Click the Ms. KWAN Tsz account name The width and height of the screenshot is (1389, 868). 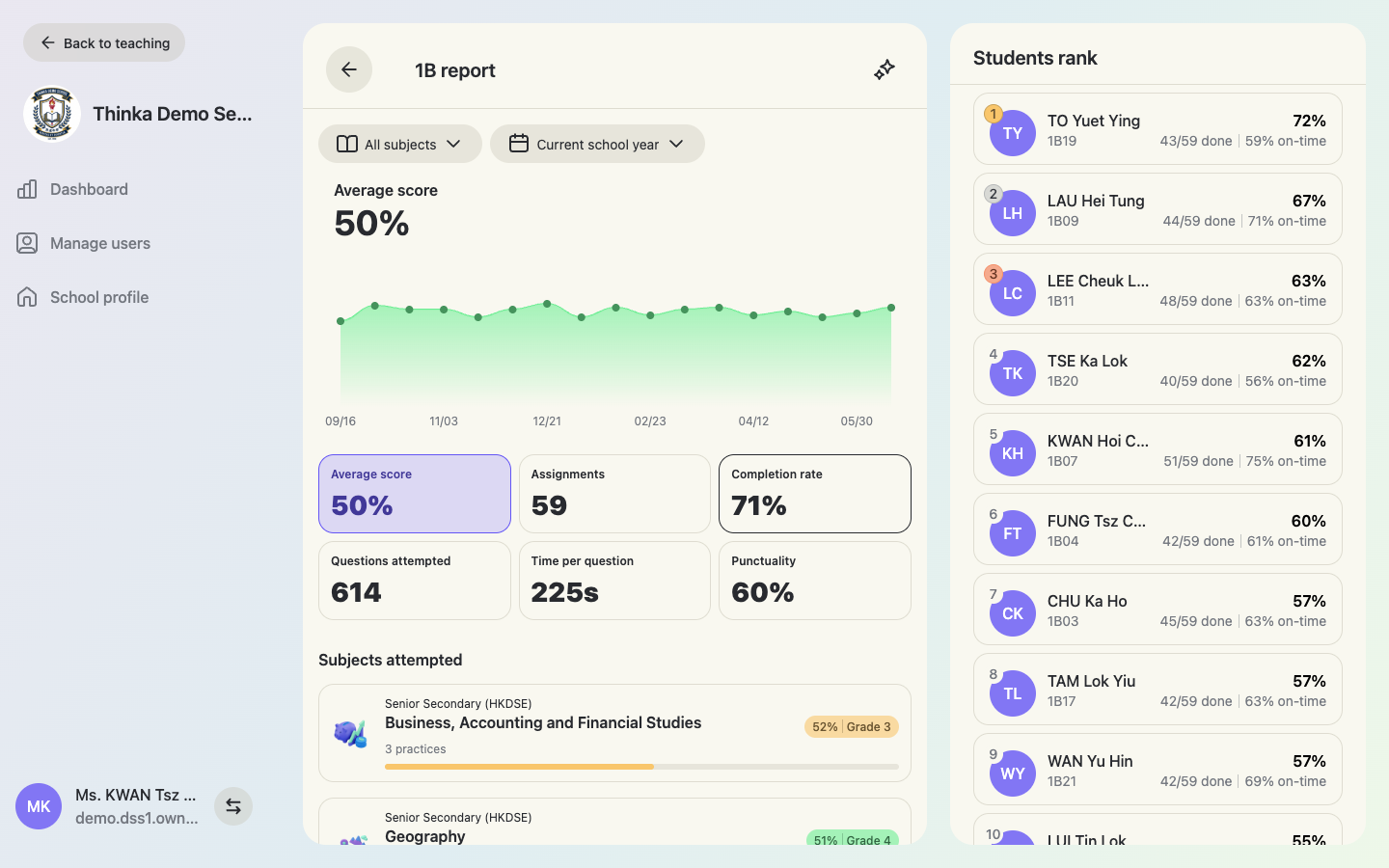coord(136,795)
